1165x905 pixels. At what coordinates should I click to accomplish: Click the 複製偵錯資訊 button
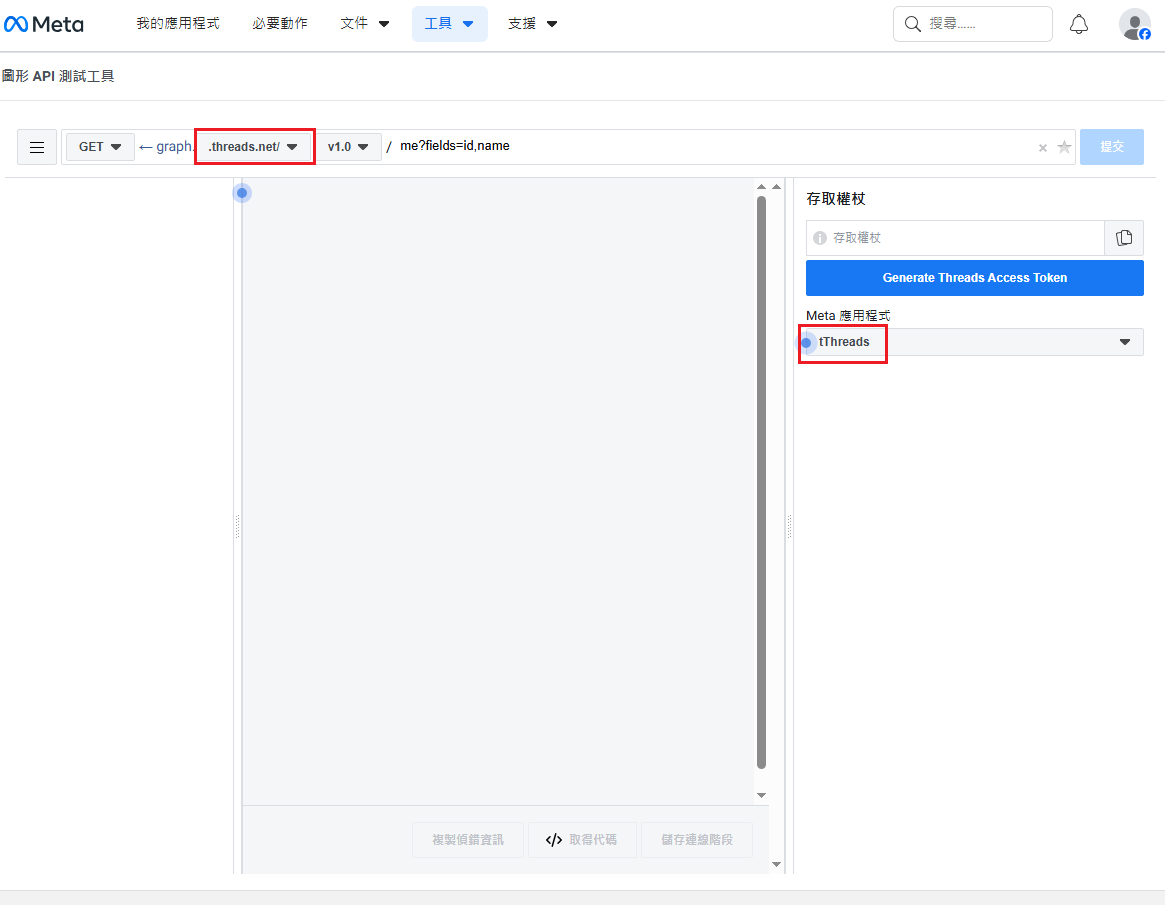tap(467, 840)
